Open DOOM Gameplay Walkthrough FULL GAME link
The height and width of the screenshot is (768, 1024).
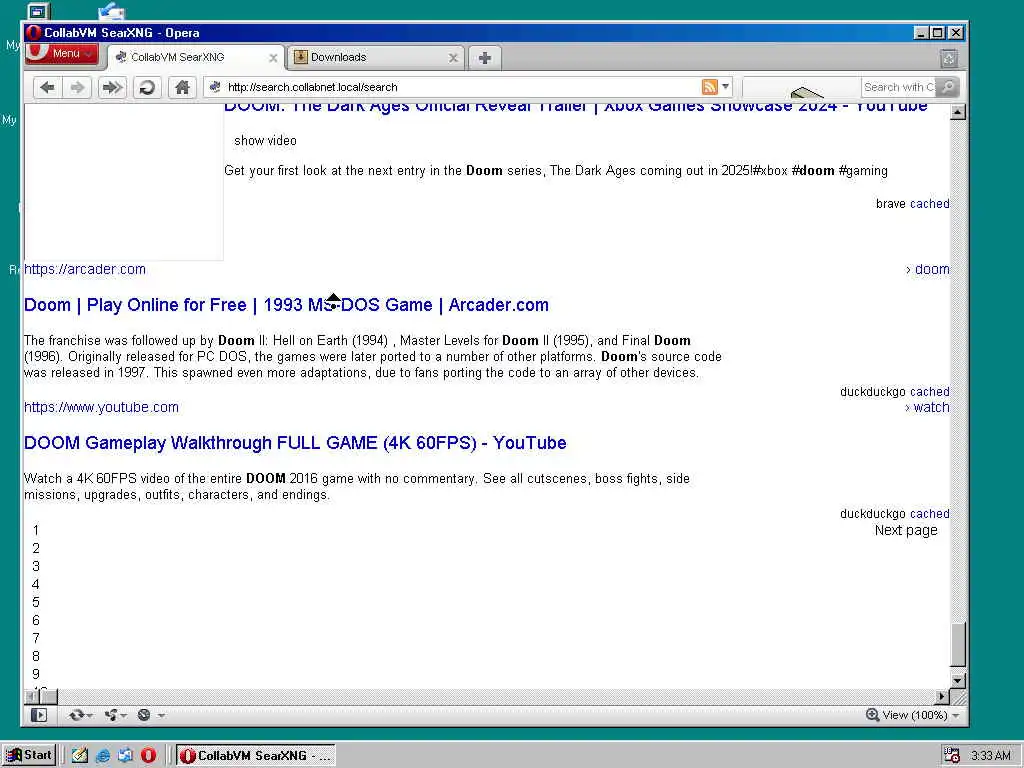click(295, 443)
